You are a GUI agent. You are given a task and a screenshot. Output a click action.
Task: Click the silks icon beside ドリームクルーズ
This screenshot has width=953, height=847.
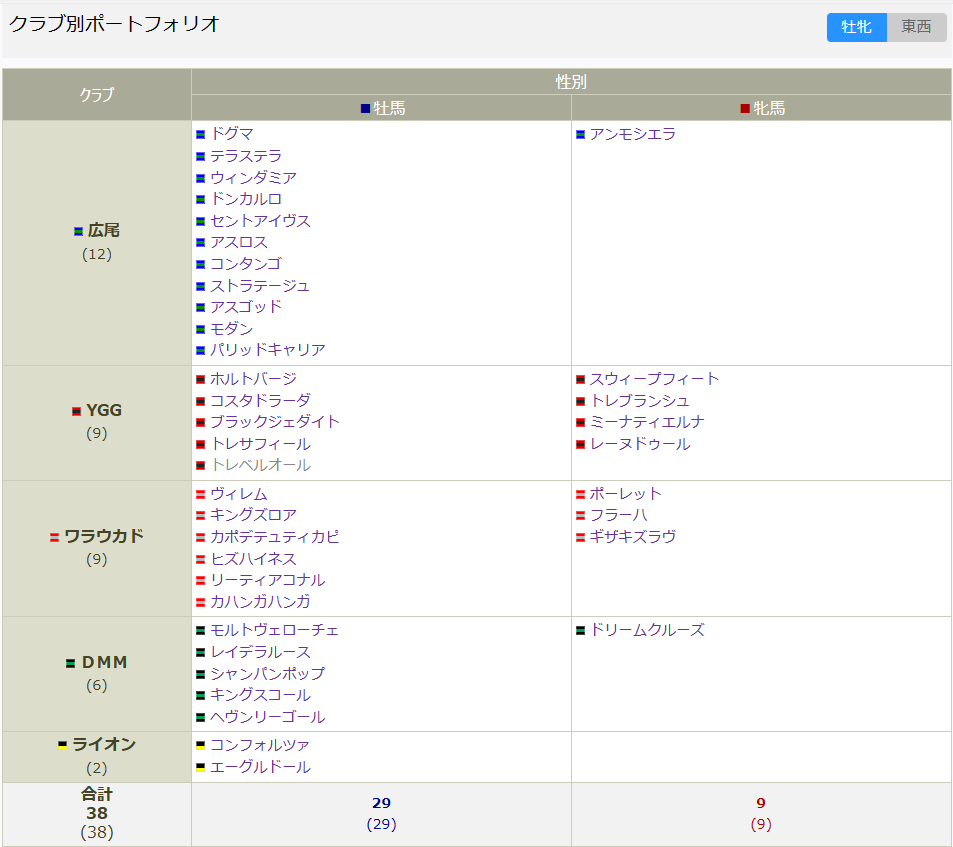coord(580,630)
